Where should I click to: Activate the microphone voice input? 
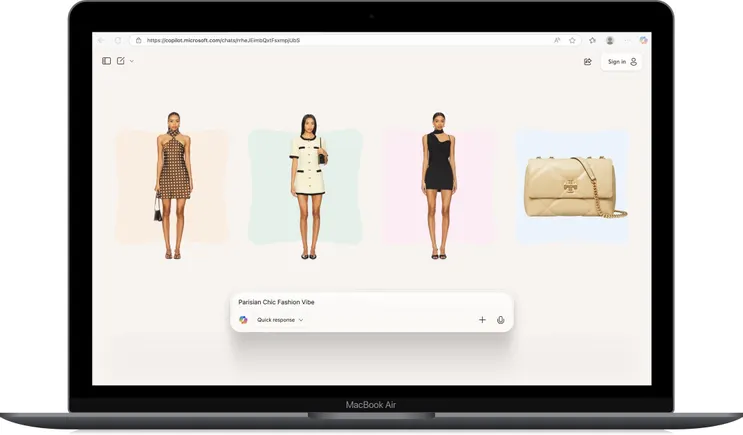click(500, 320)
